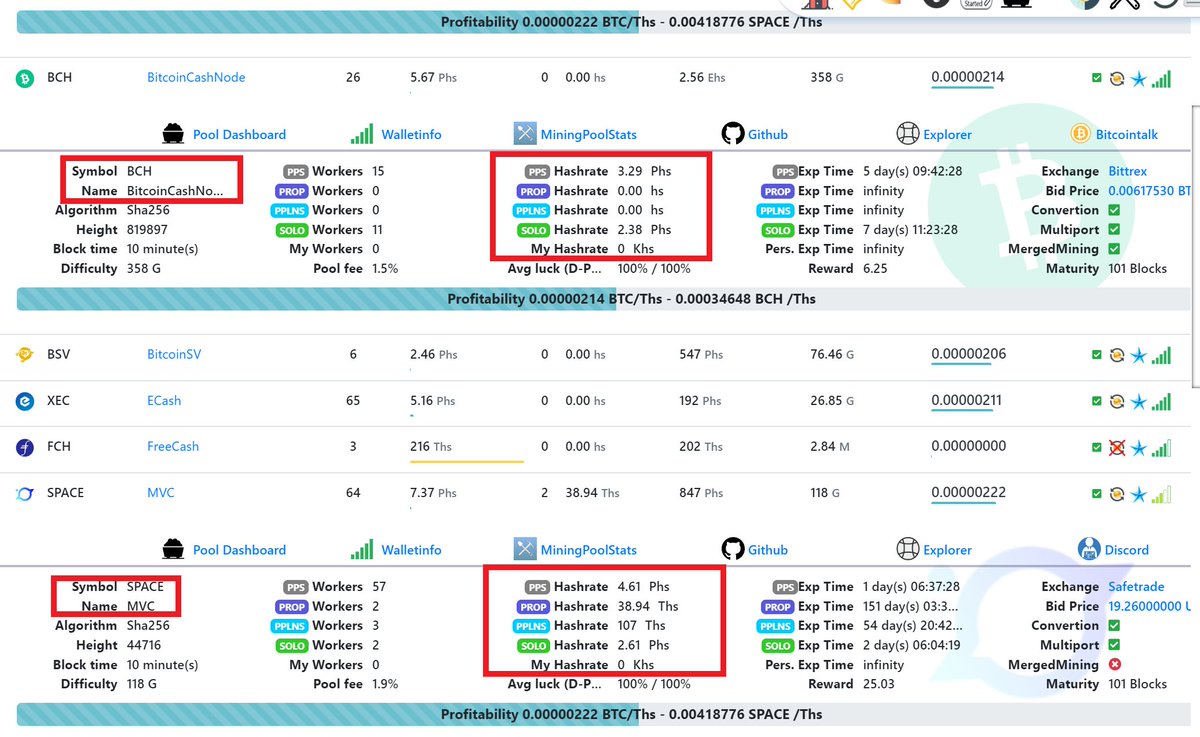
Task: Click the red MergedMining cross in SPACE panel
Action: (x=1114, y=665)
